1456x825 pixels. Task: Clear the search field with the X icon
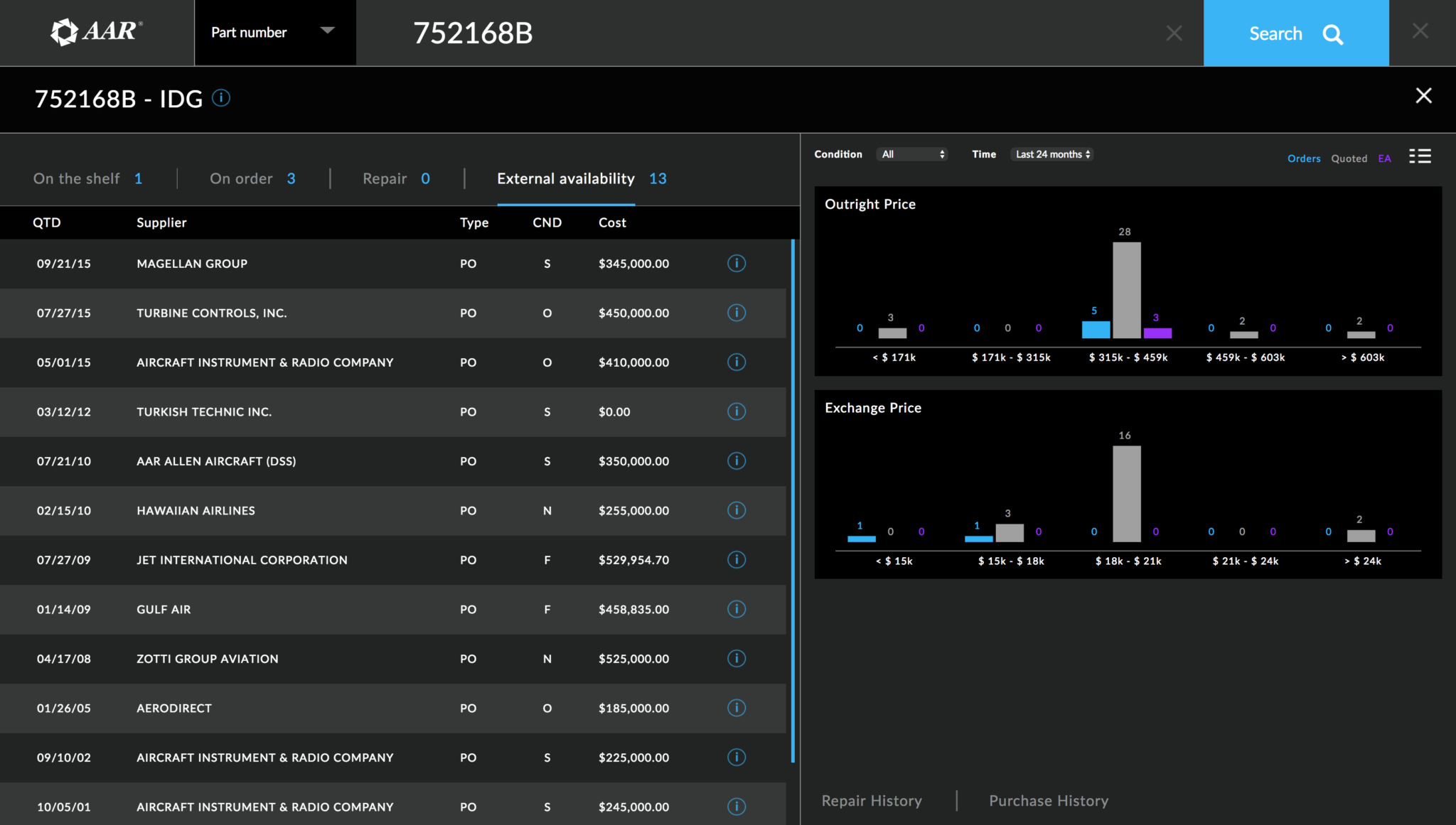tap(1174, 33)
